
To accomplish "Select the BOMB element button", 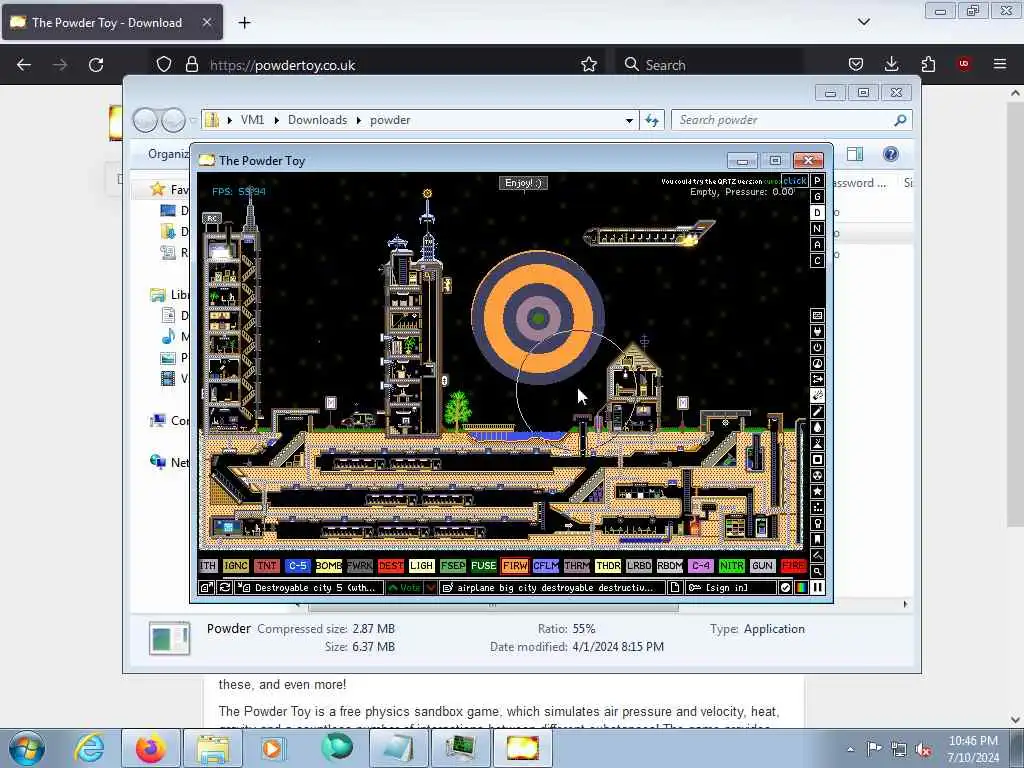I will click(x=328, y=566).
